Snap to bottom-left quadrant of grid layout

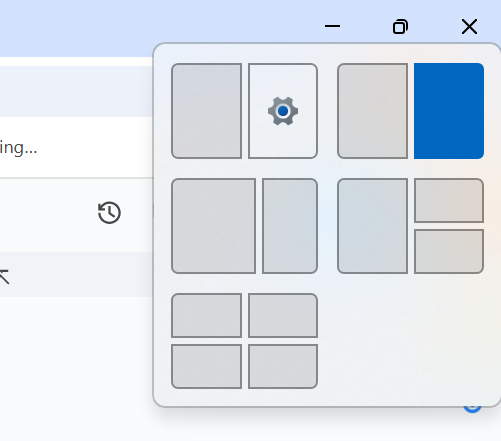tap(207, 366)
